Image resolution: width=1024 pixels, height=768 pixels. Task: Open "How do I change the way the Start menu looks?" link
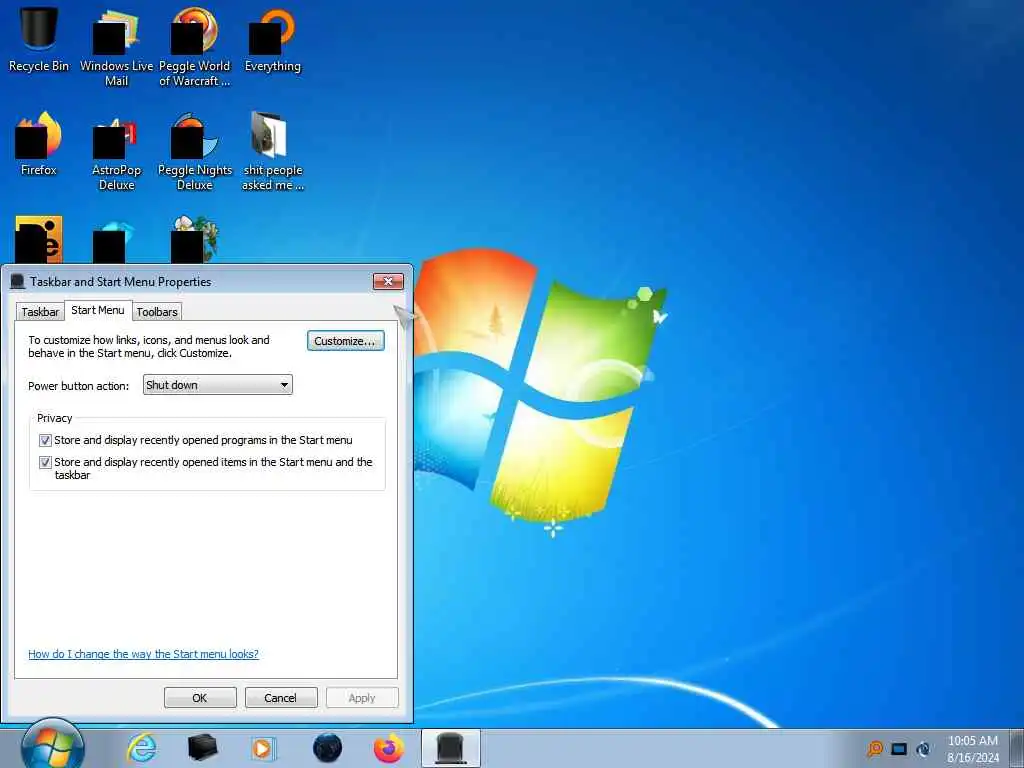coord(143,654)
